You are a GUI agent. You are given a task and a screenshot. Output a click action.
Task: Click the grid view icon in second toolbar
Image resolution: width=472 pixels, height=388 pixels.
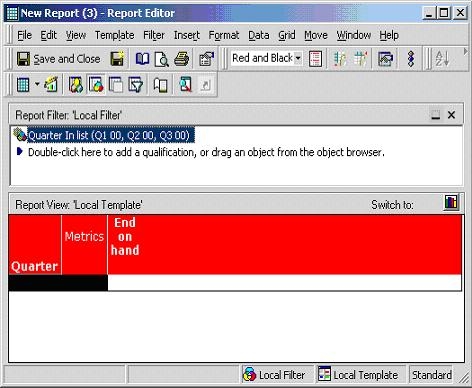pyautogui.click(x=23, y=85)
